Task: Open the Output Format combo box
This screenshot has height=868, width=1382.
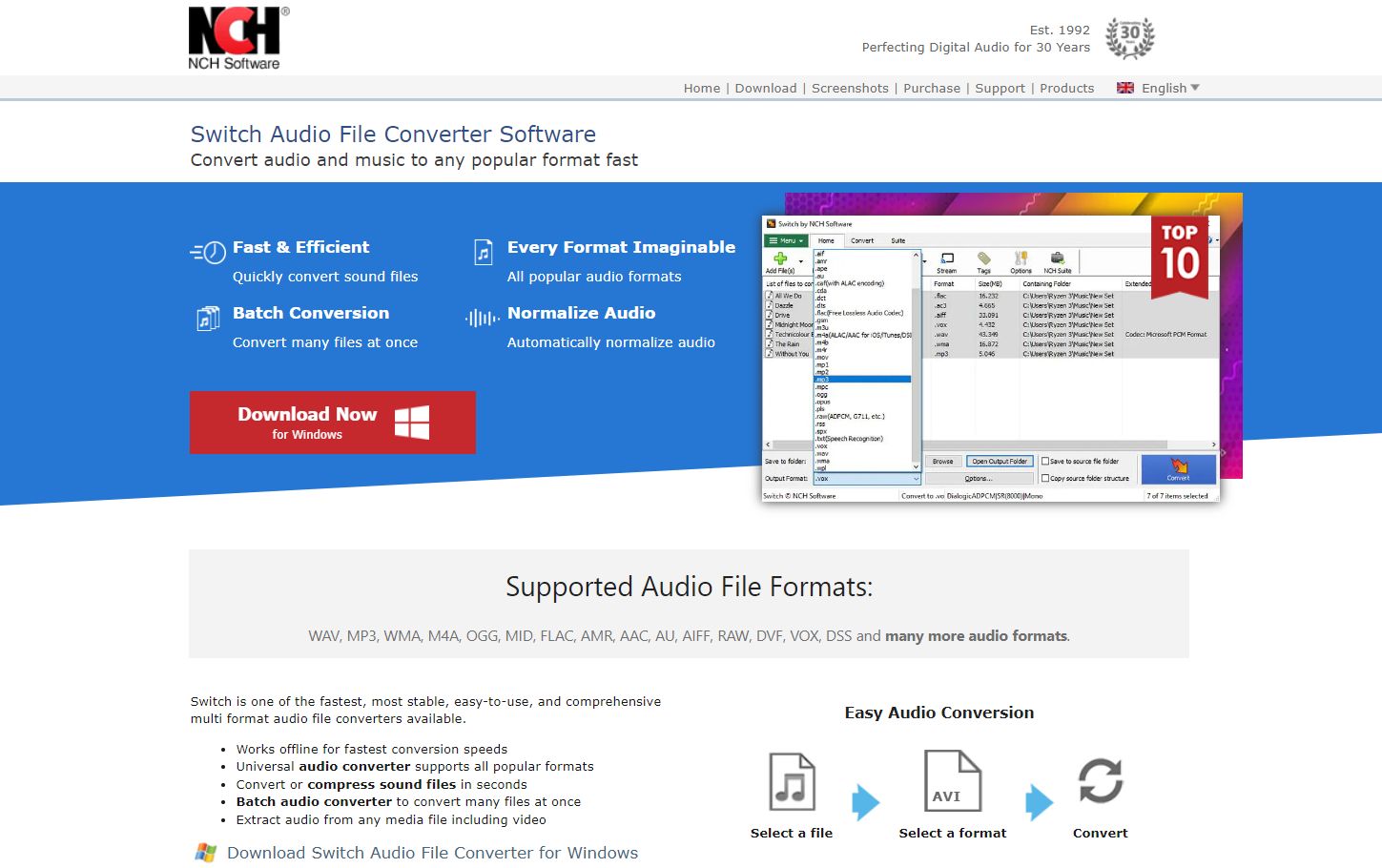Action: [x=867, y=478]
